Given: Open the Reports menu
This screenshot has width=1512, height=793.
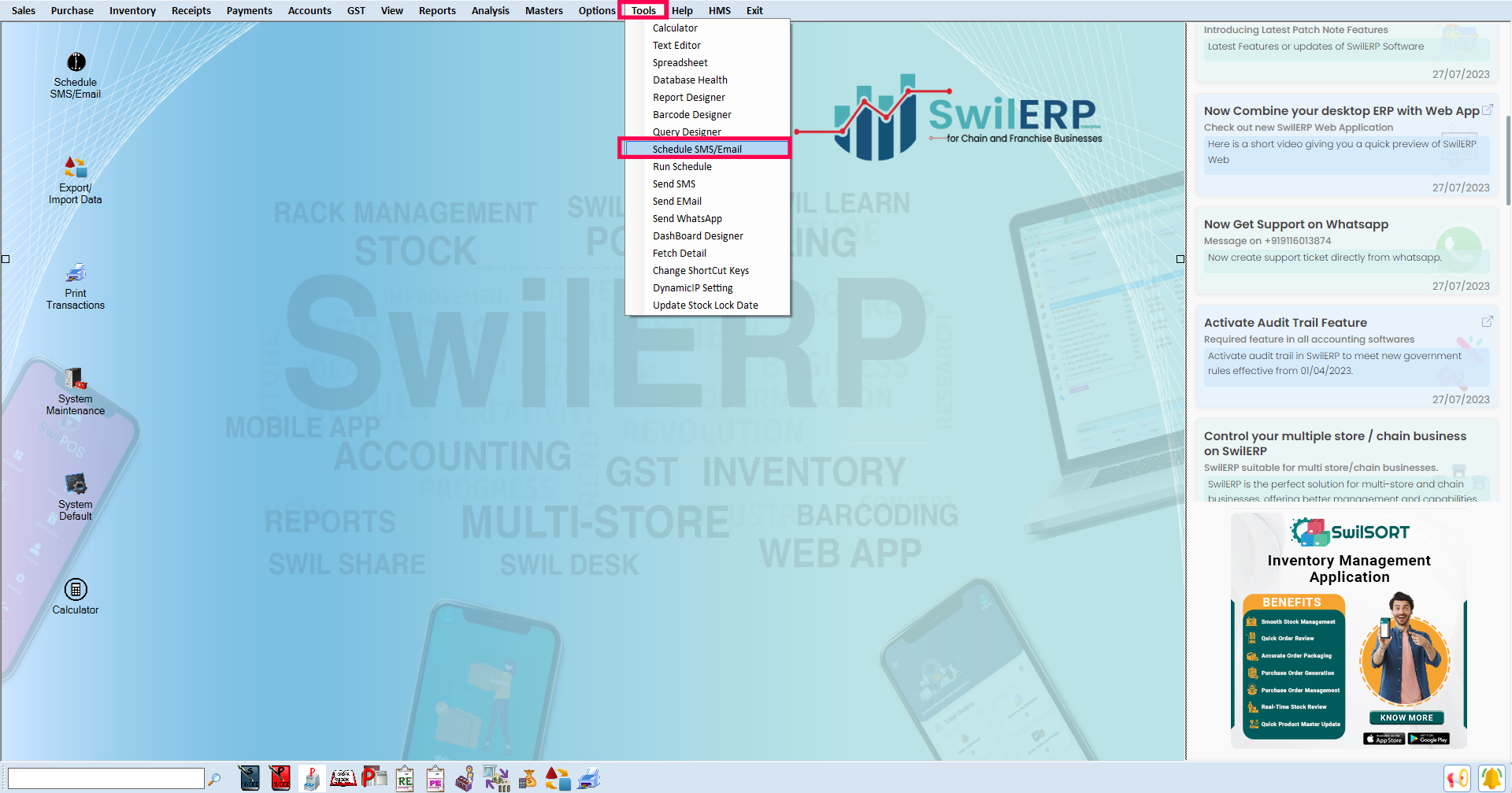Looking at the screenshot, I should [x=437, y=10].
